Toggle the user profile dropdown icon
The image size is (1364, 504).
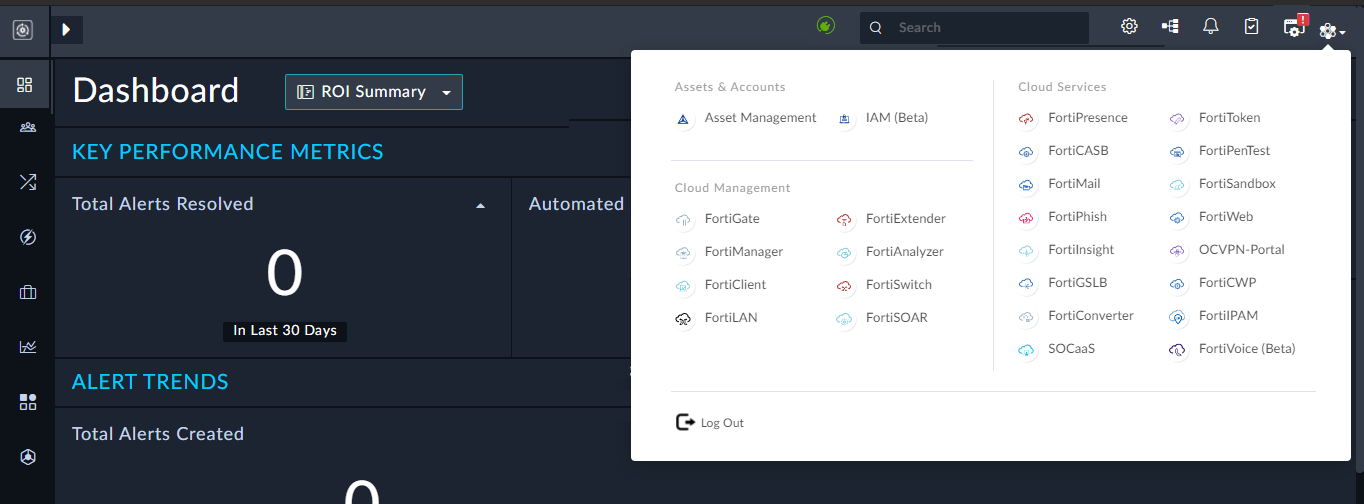click(1331, 31)
